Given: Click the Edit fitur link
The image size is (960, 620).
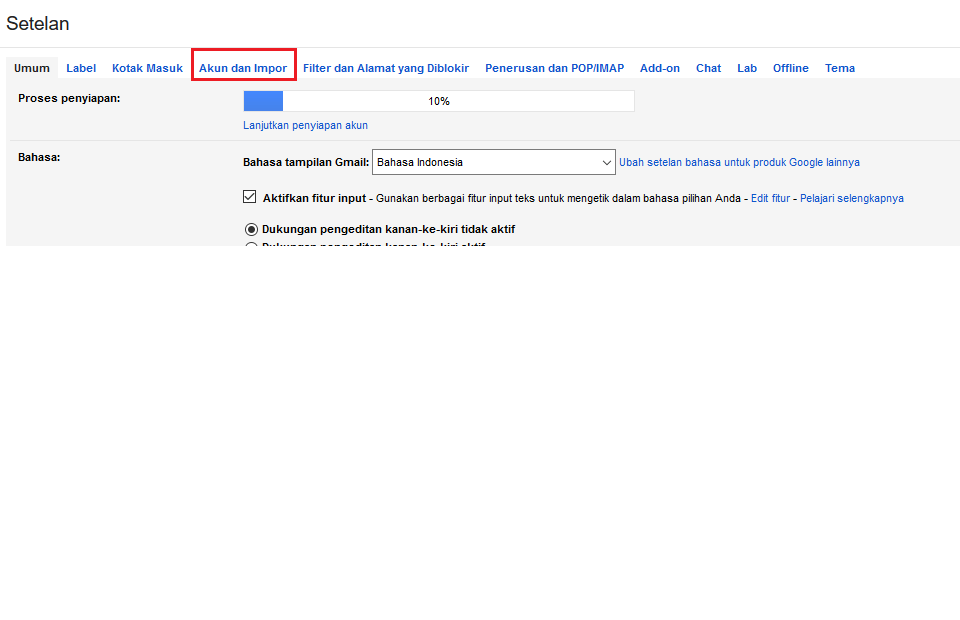Looking at the screenshot, I should click(x=769, y=197).
